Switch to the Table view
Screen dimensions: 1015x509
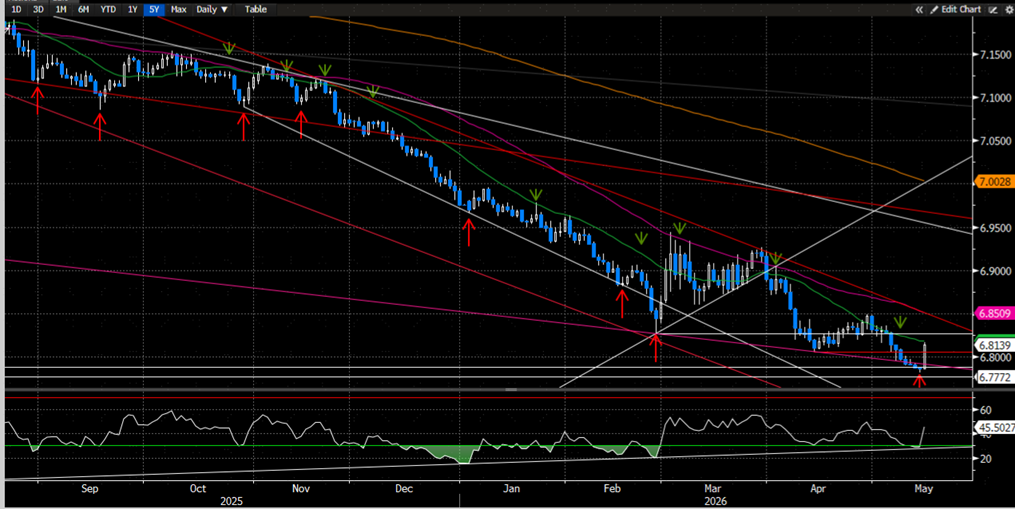tap(256, 9)
